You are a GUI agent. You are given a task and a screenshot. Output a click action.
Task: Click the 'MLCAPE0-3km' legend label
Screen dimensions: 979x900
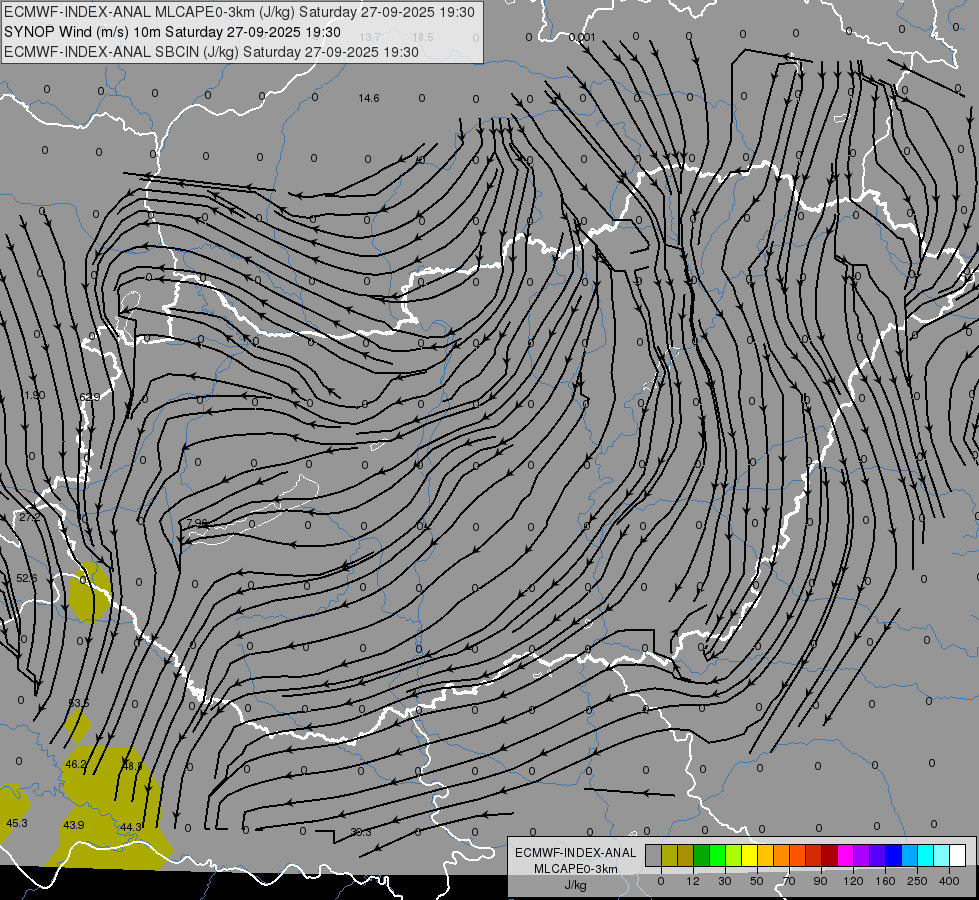coord(575,869)
